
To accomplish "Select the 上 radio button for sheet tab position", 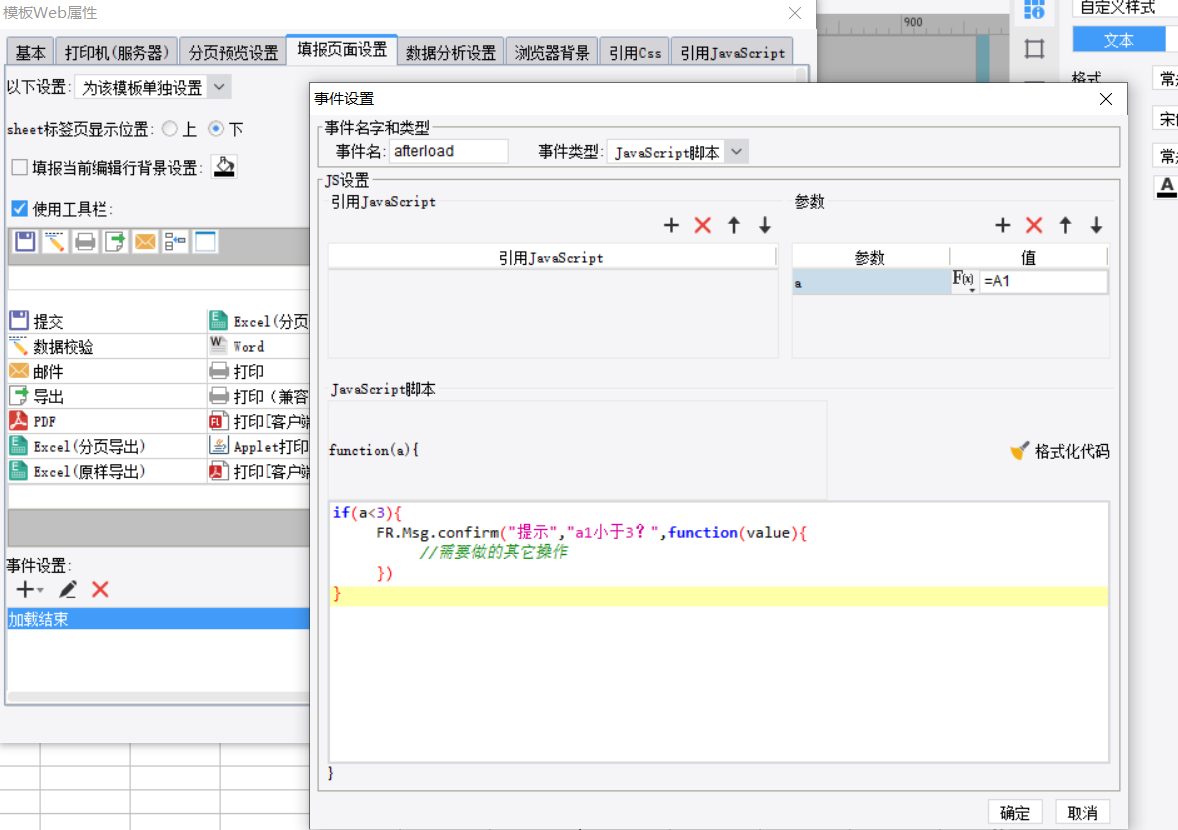I will coord(171,128).
